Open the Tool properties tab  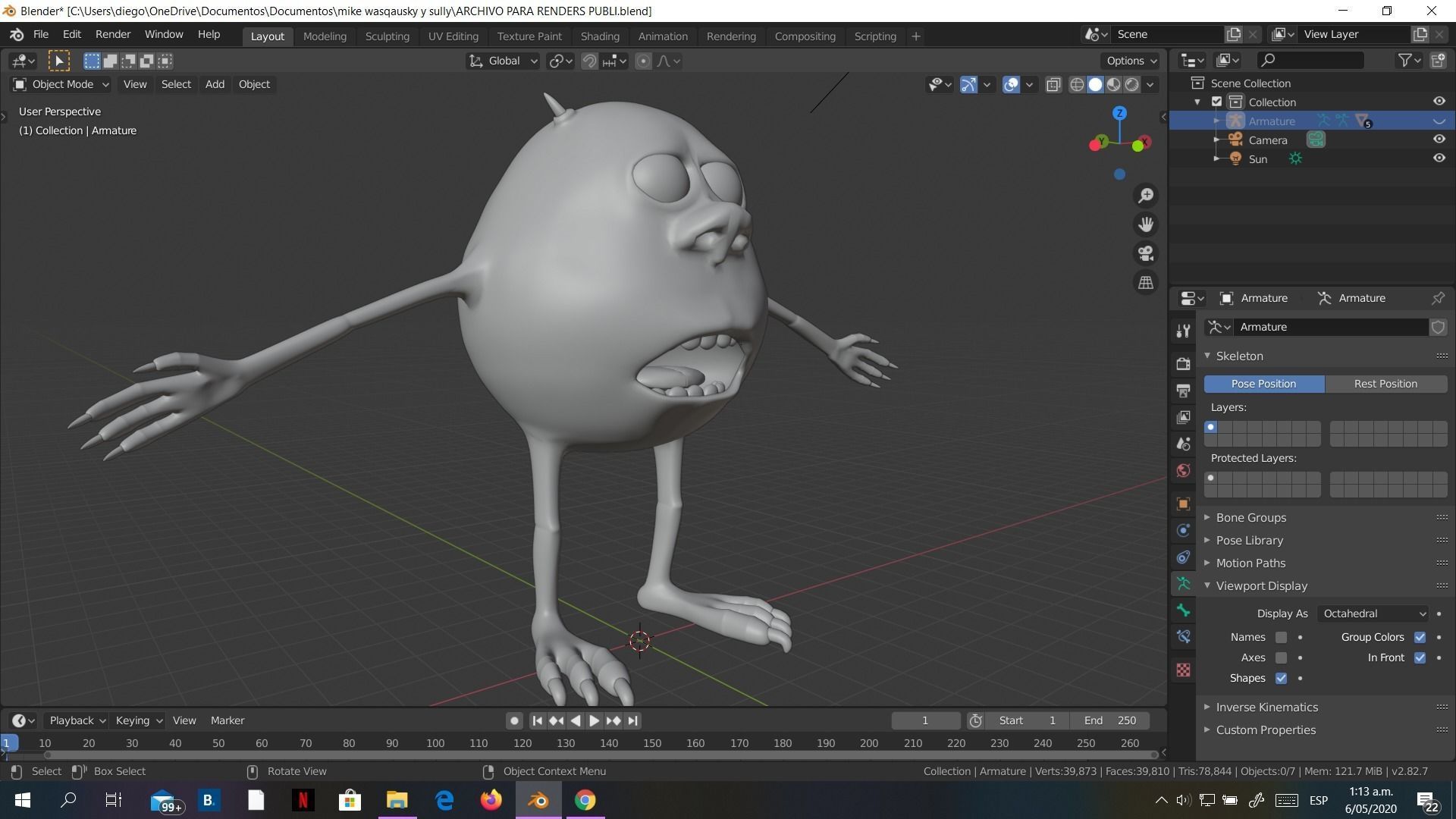1183,331
